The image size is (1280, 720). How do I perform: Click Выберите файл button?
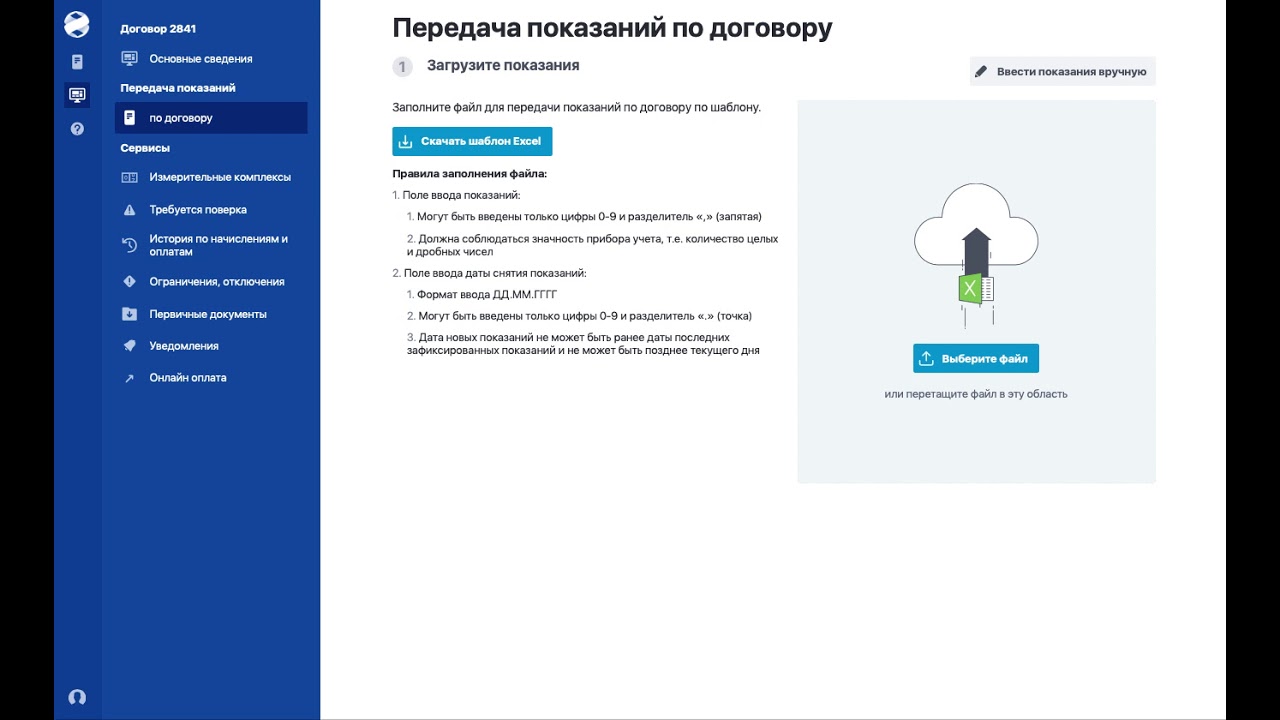point(976,358)
